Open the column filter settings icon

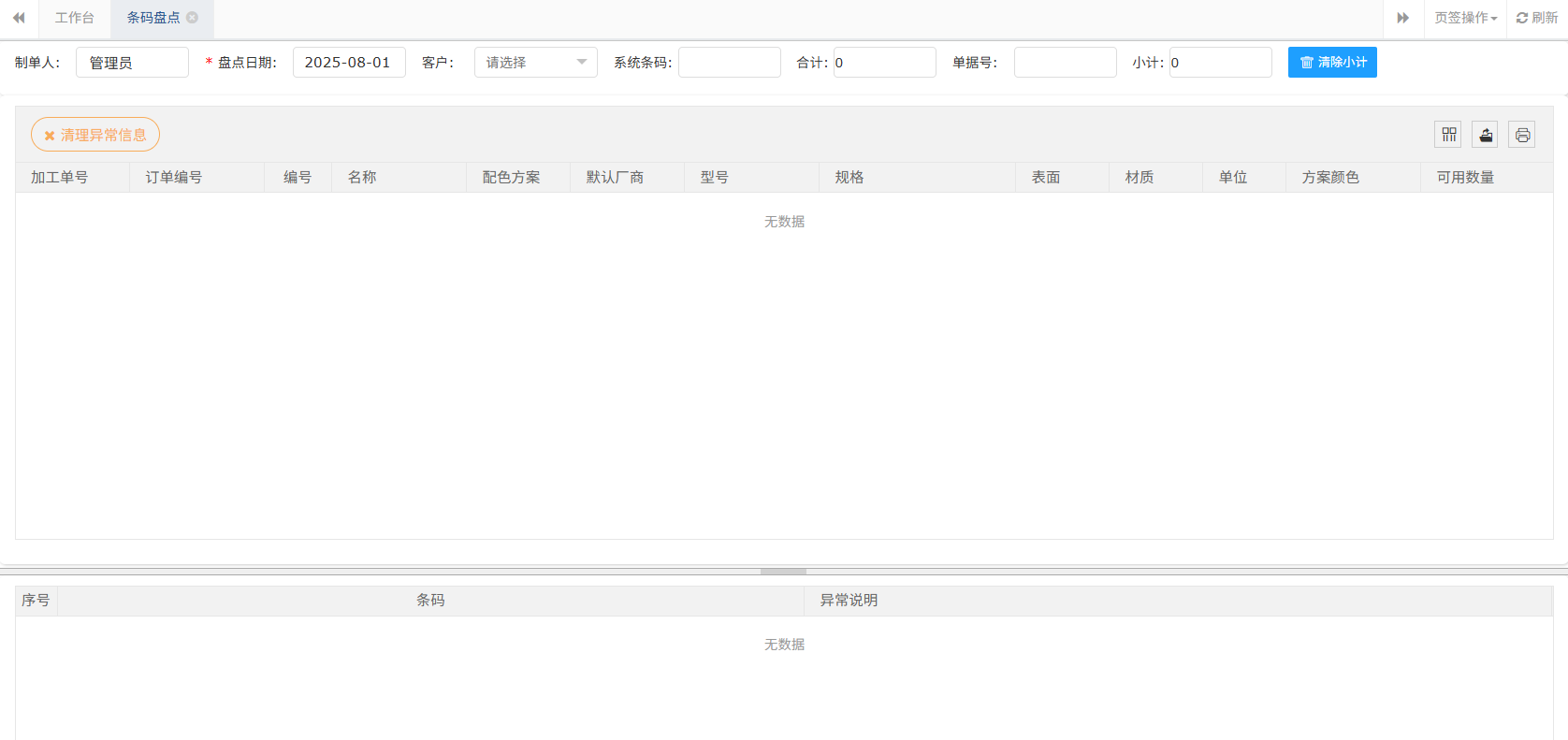click(x=1448, y=135)
